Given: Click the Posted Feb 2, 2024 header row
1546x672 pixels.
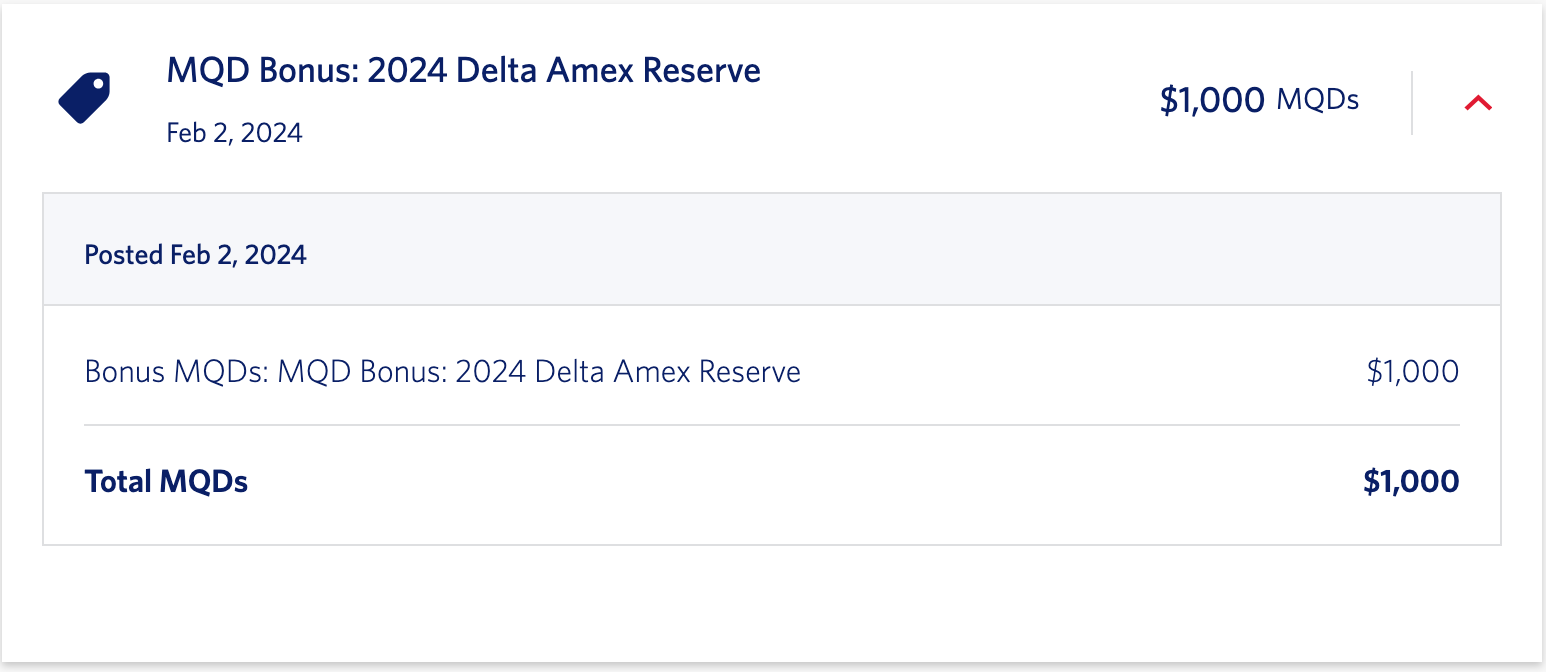Looking at the screenshot, I should (194, 254).
